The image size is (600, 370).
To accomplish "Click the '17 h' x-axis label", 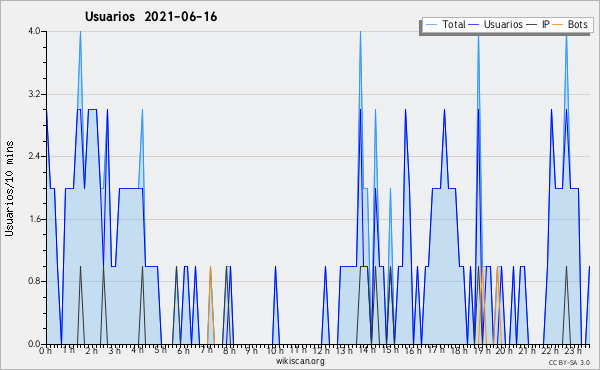I will click(436, 350).
